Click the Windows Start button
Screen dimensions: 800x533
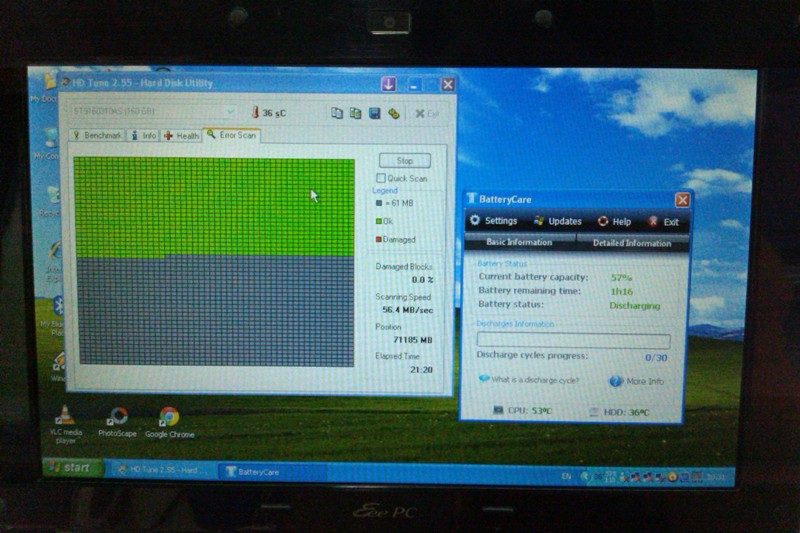(72, 468)
